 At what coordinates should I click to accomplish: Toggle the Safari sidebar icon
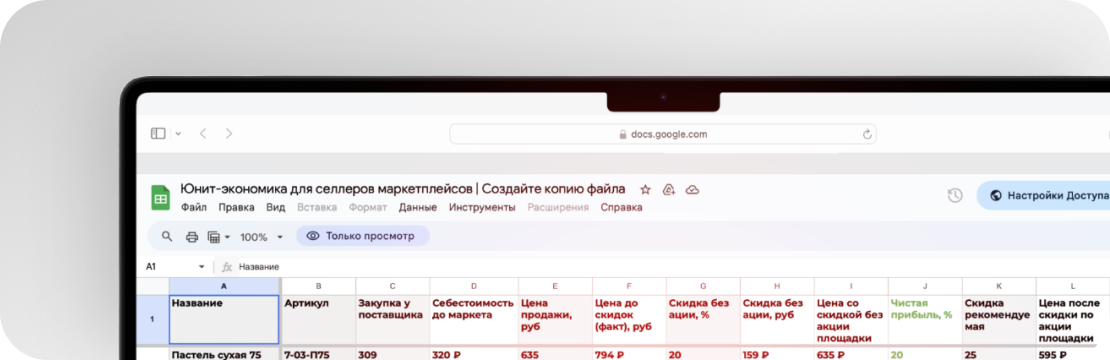158,133
